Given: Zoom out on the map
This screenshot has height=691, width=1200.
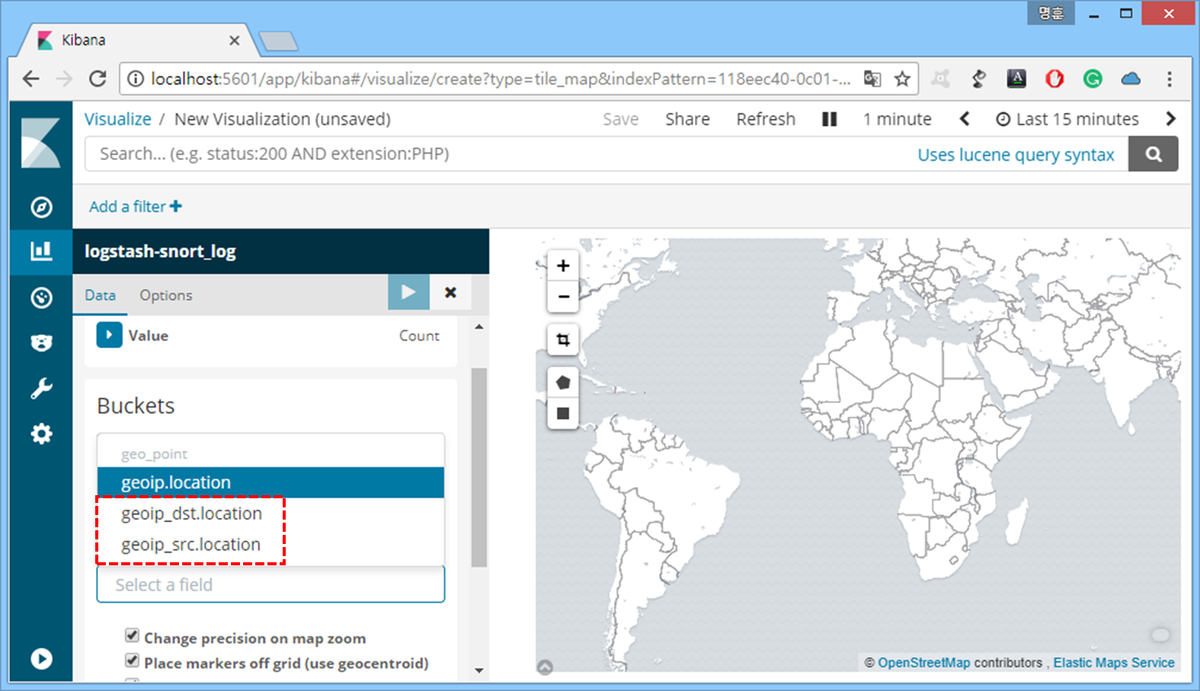Looking at the screenshot, I should (563, 297).
